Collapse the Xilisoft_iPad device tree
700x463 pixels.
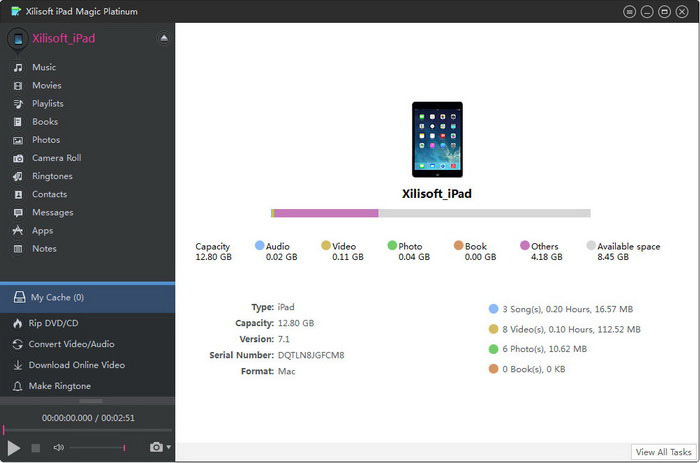[x=164, y=38]
